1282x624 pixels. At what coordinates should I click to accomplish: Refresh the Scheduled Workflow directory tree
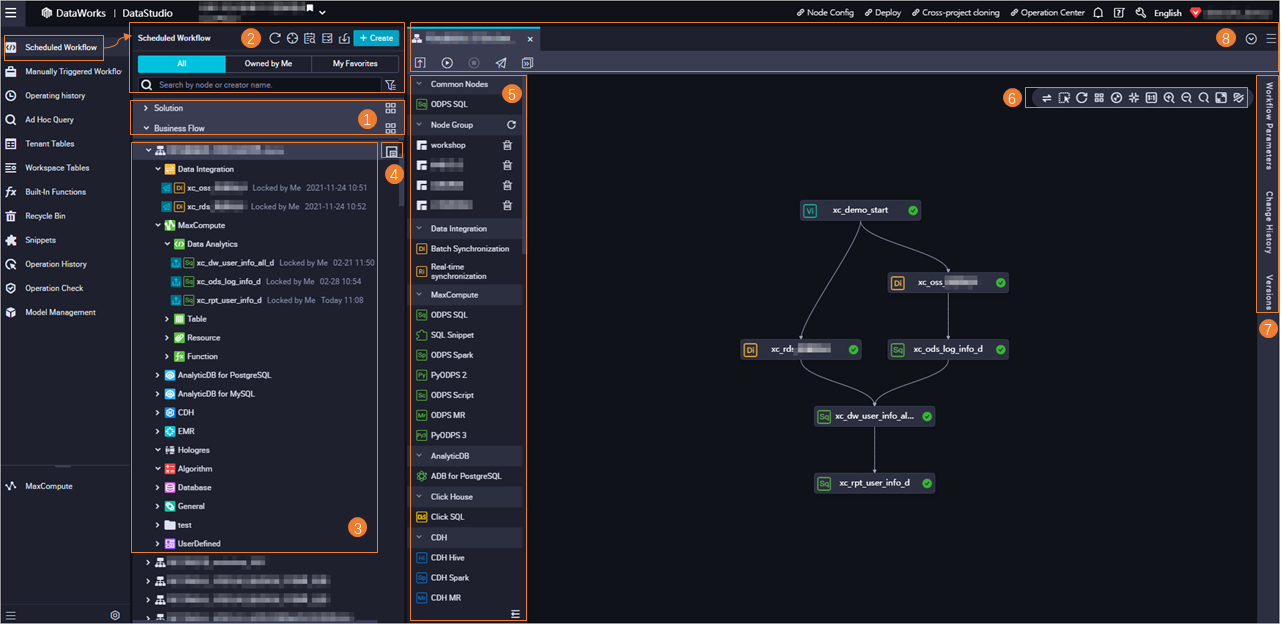(x=275, y=38)
